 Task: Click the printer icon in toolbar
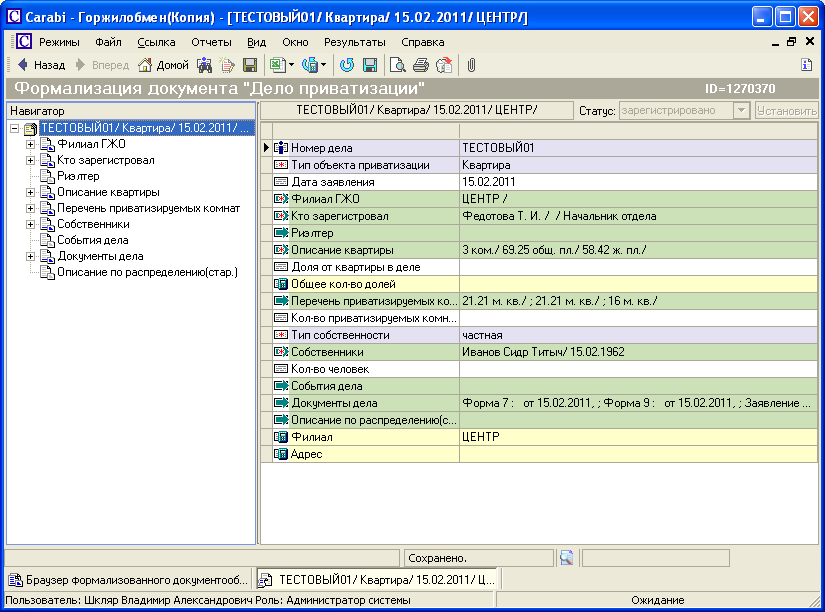(x=421, y=65)
